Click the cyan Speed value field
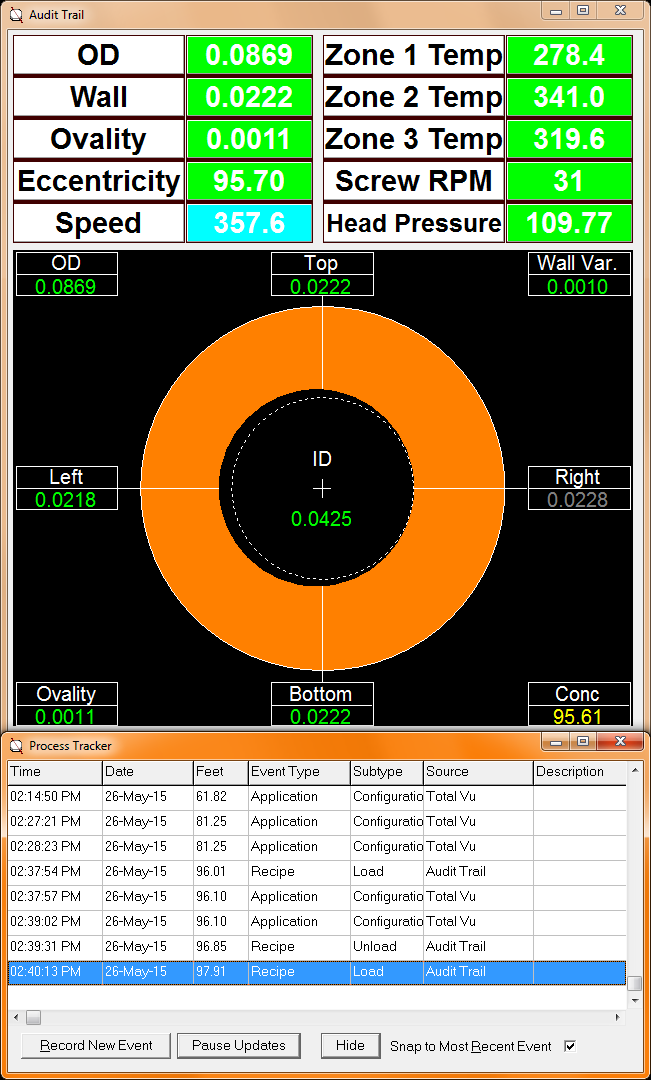Viewport: 651px width, 1080px height. [x=249, y=223]
